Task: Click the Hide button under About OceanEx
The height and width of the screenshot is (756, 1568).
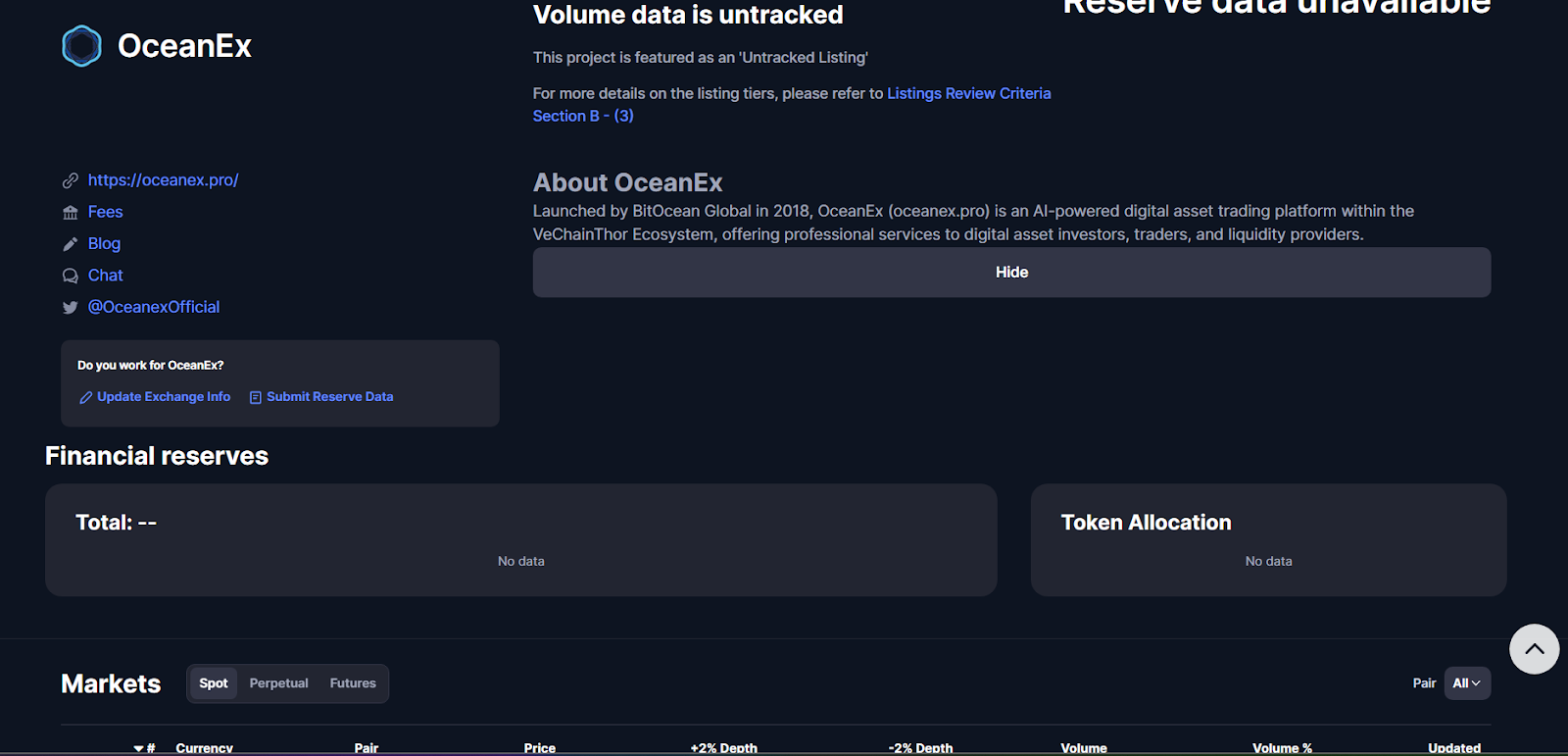Action: (1011, 273)
